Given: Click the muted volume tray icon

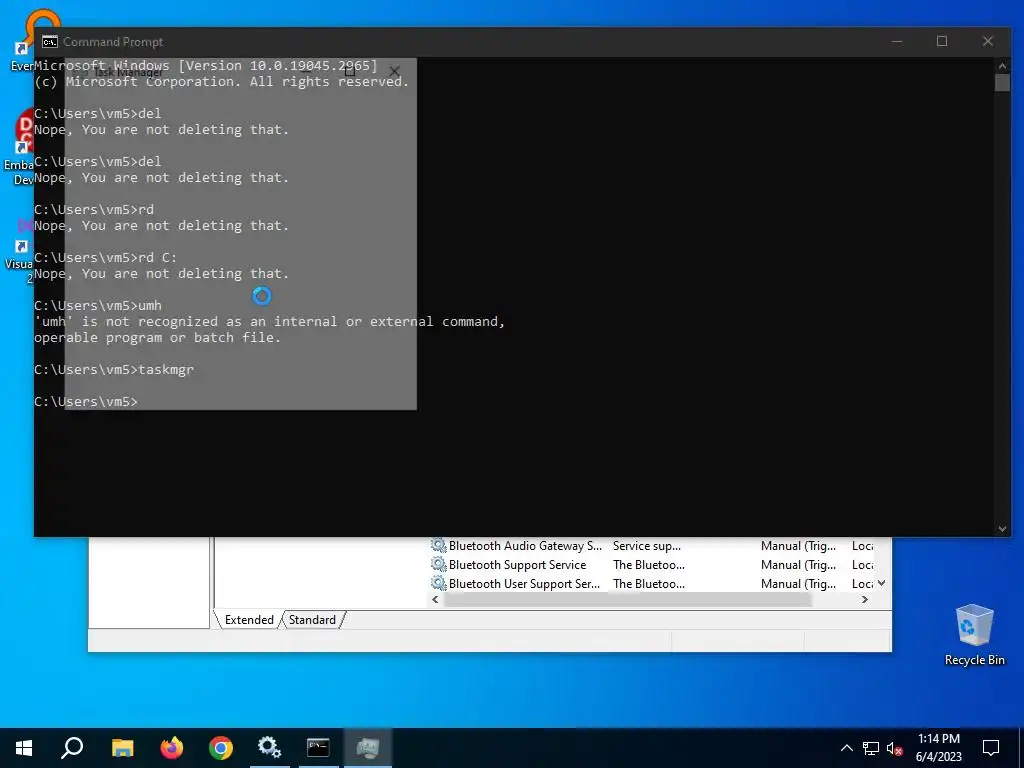Looking at the screenshot, I should click(x=895, y=748).
